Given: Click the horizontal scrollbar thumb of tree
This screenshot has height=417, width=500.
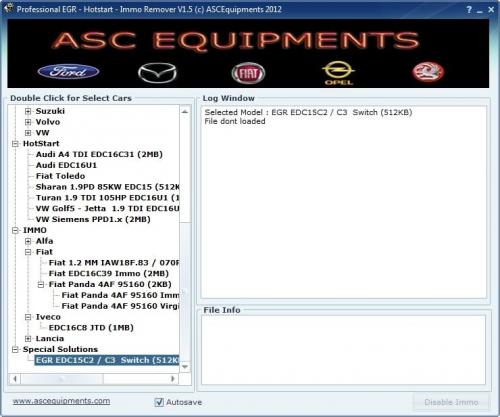Looking at the screenshot, I should pyautogui.click(x=62, y=379).
